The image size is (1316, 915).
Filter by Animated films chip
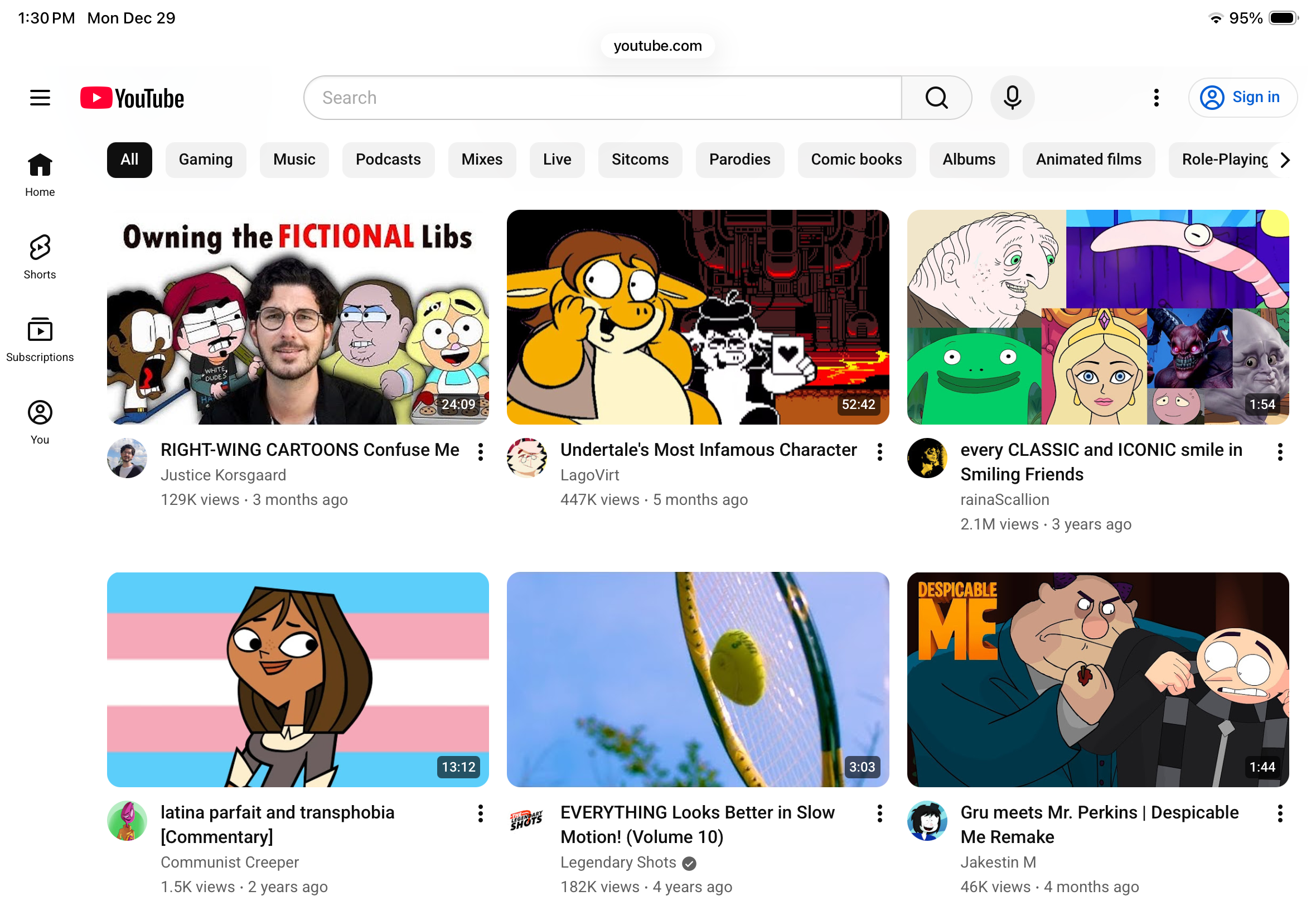tap(1088, 160)
